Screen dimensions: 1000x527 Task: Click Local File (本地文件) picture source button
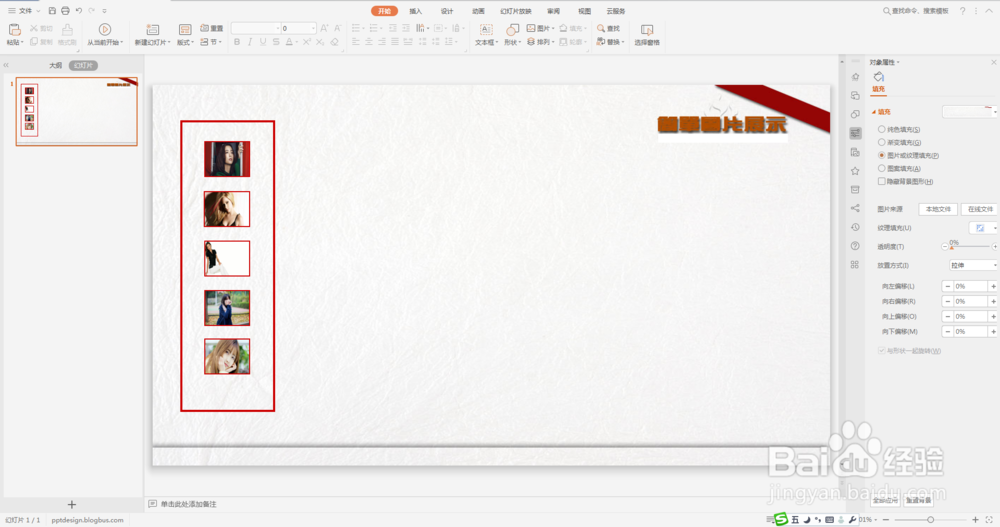click(938, 209)
